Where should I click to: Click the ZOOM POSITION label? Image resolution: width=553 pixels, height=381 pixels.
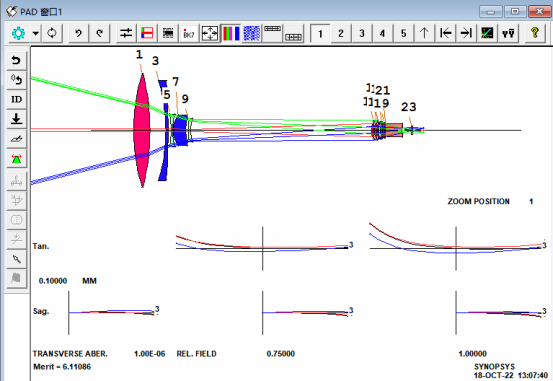[478, 201]
